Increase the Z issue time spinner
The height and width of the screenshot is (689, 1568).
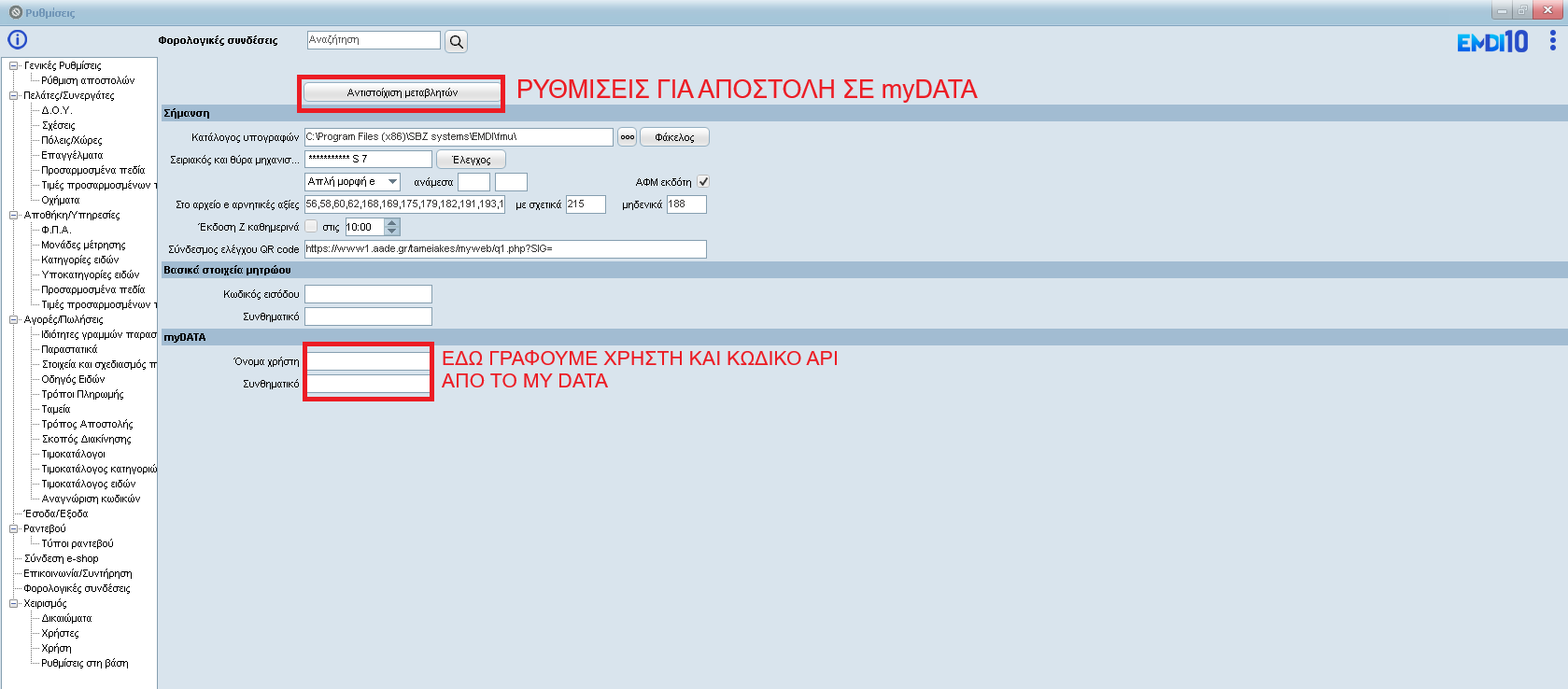392,222
